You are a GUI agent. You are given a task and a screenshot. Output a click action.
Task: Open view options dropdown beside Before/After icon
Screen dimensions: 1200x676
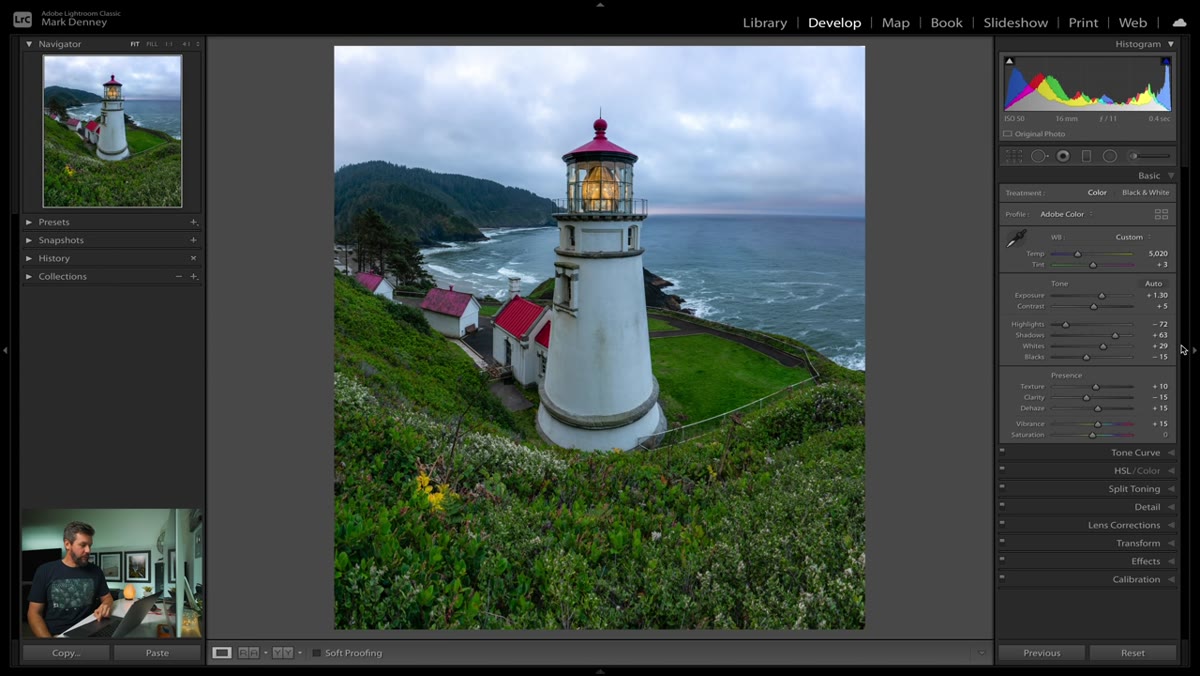[300, 653]
